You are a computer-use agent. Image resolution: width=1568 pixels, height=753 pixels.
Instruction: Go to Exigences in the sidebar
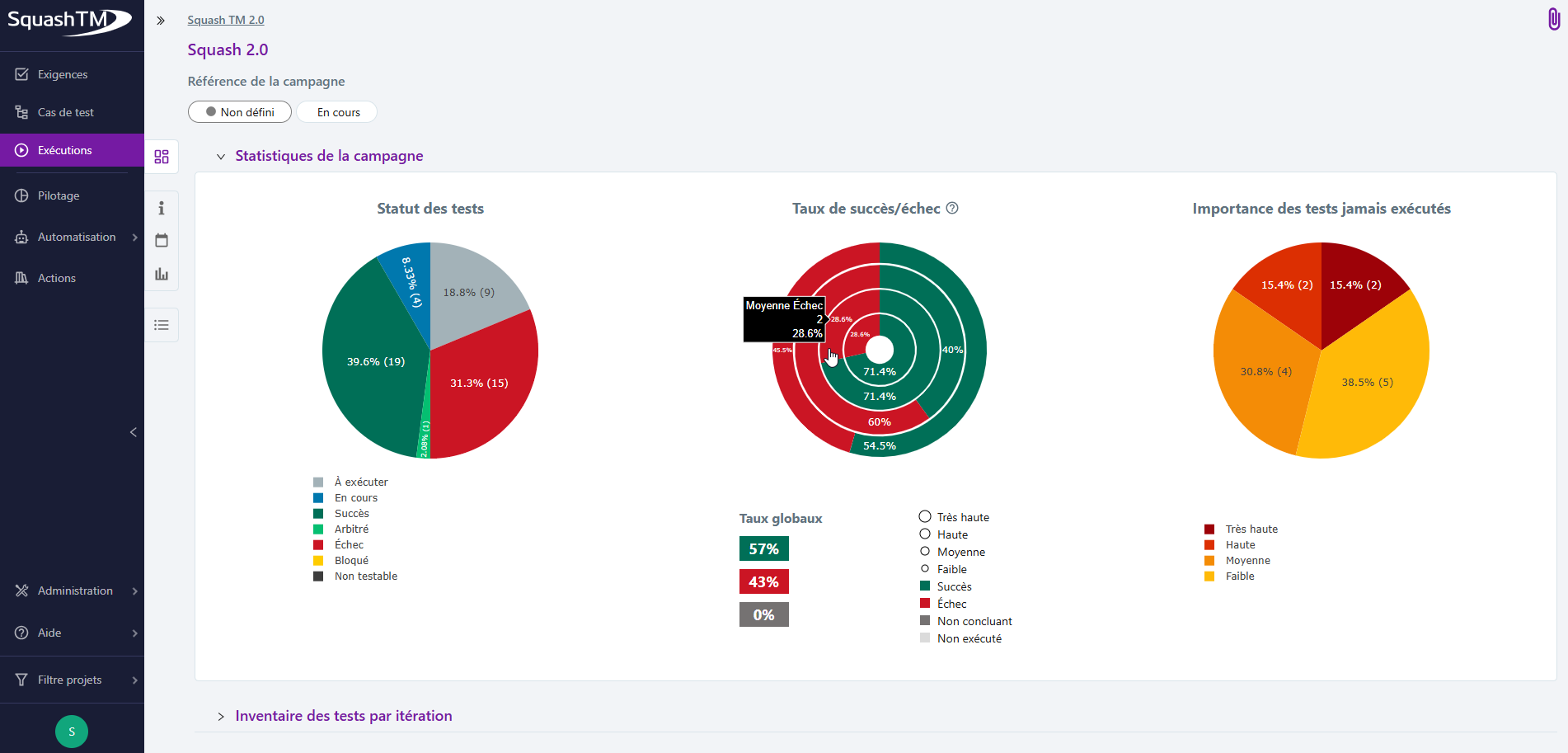pyautogui.click(x=63, y=74)
